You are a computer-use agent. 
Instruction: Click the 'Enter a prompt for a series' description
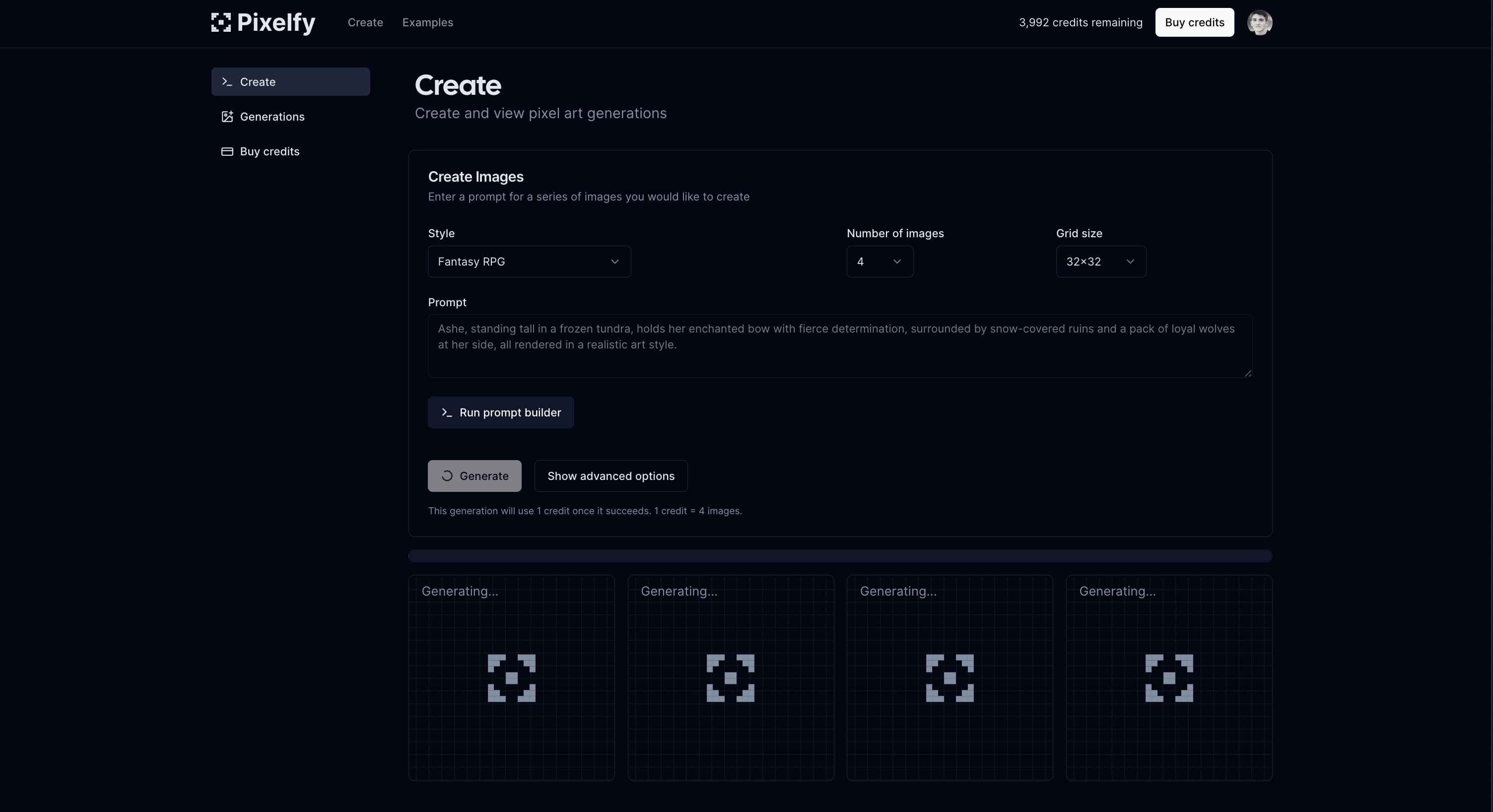click(x=588, y=197)
